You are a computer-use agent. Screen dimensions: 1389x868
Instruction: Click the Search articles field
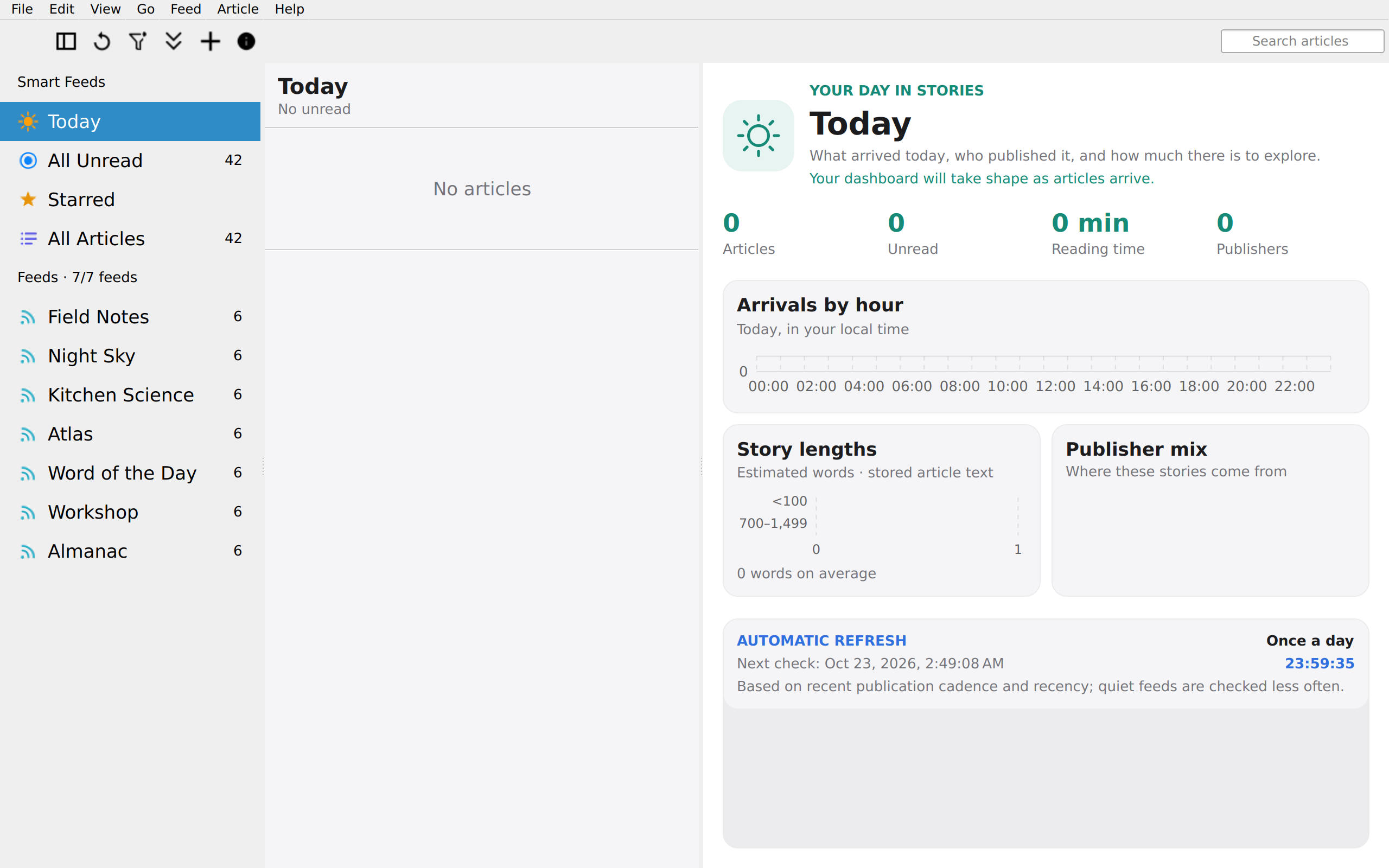point(1302,41)
